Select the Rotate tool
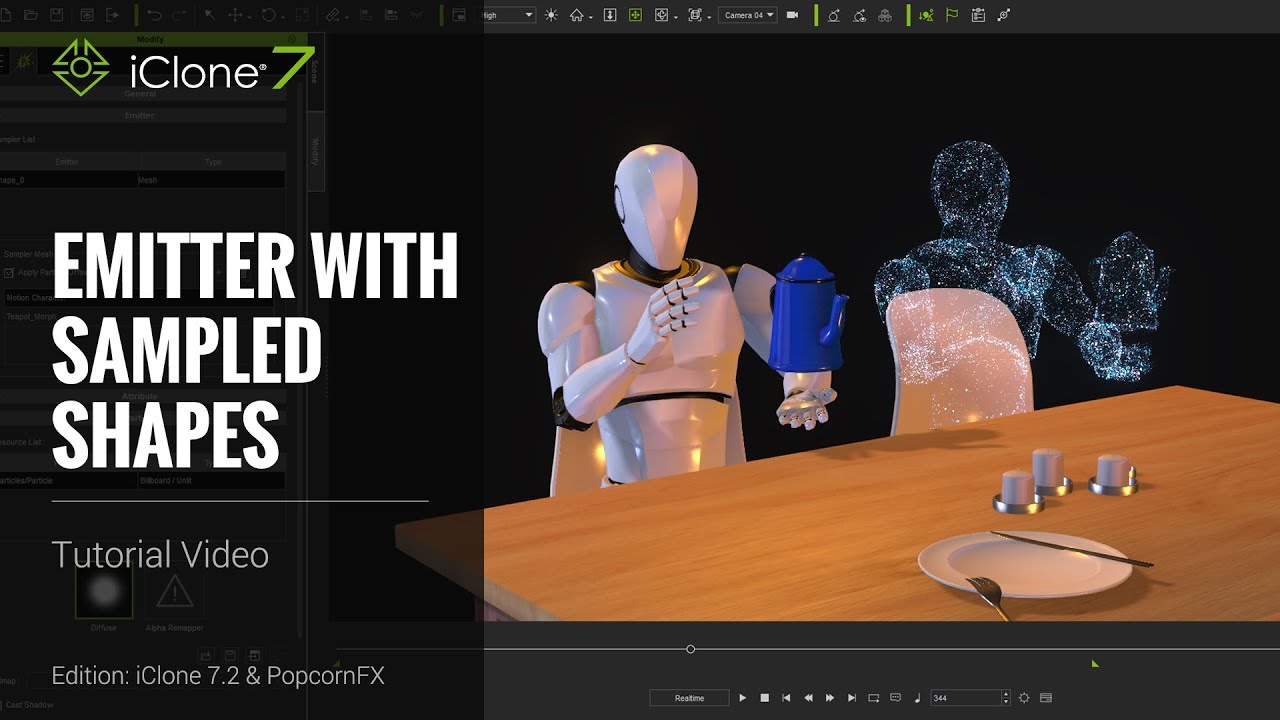The height and width of the screenshot is (720, 1280). point(268,15)
